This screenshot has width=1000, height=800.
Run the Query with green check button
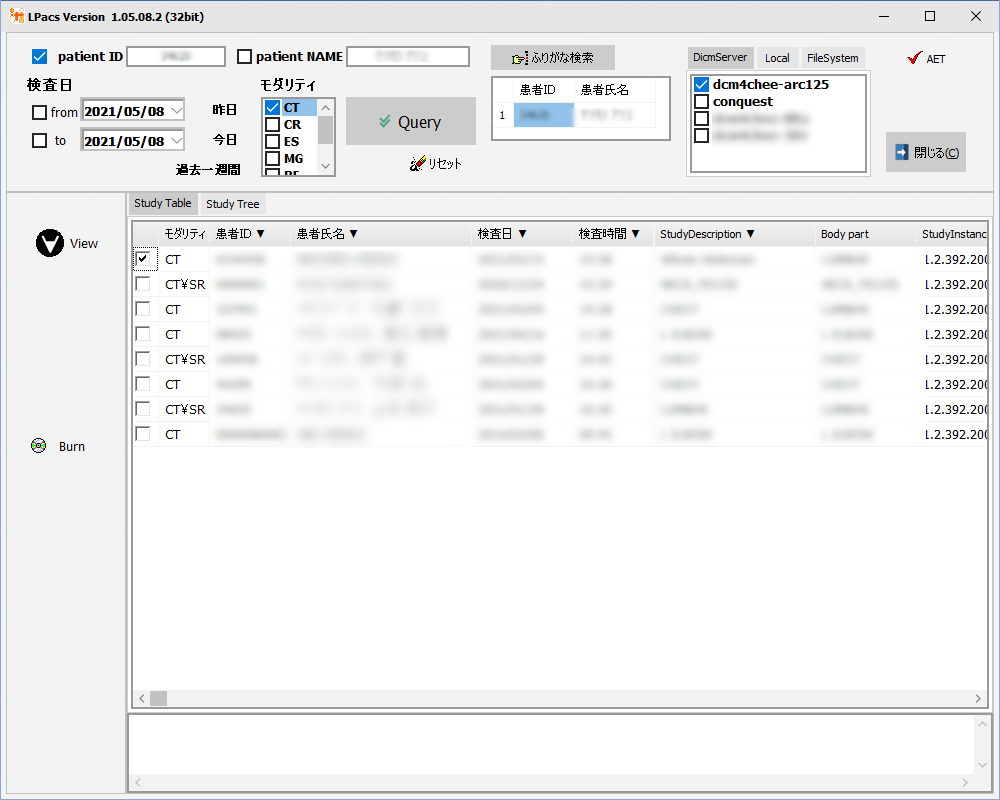(410, 122)
